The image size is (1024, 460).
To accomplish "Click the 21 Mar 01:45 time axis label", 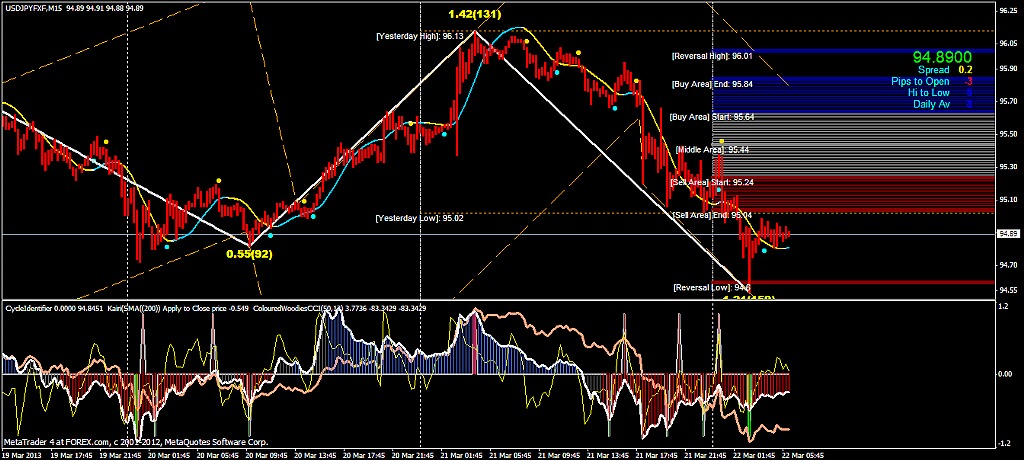I will click(x=462, y=455).
